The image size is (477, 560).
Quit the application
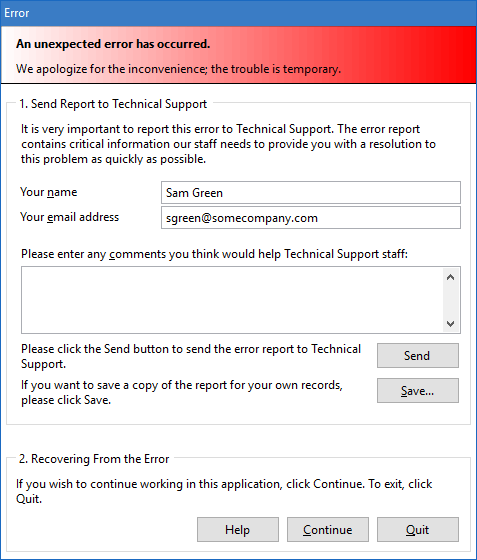click(418, 529)
